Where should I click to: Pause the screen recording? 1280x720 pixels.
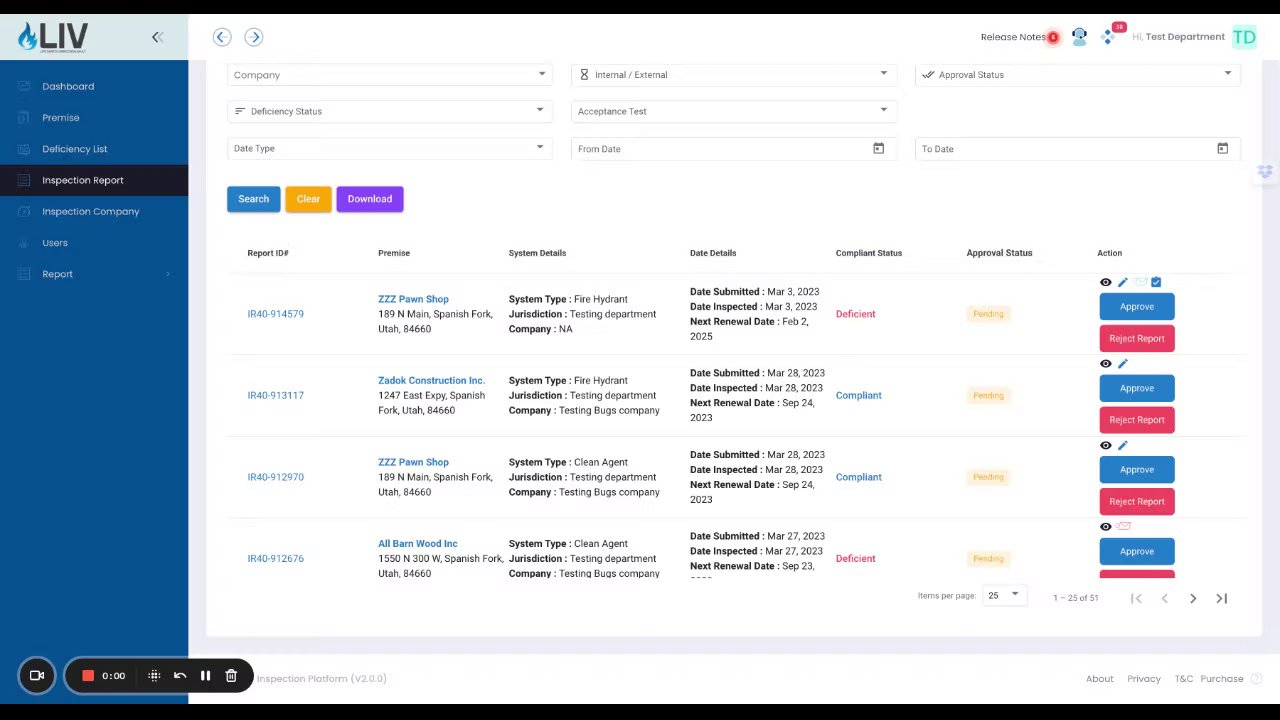pos(205,676)
